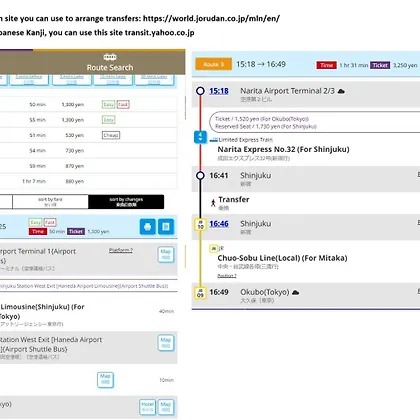Viewport: 420px width, 420px height.
Task: Open the Map button next to Hotel
Action: [166, 407]
